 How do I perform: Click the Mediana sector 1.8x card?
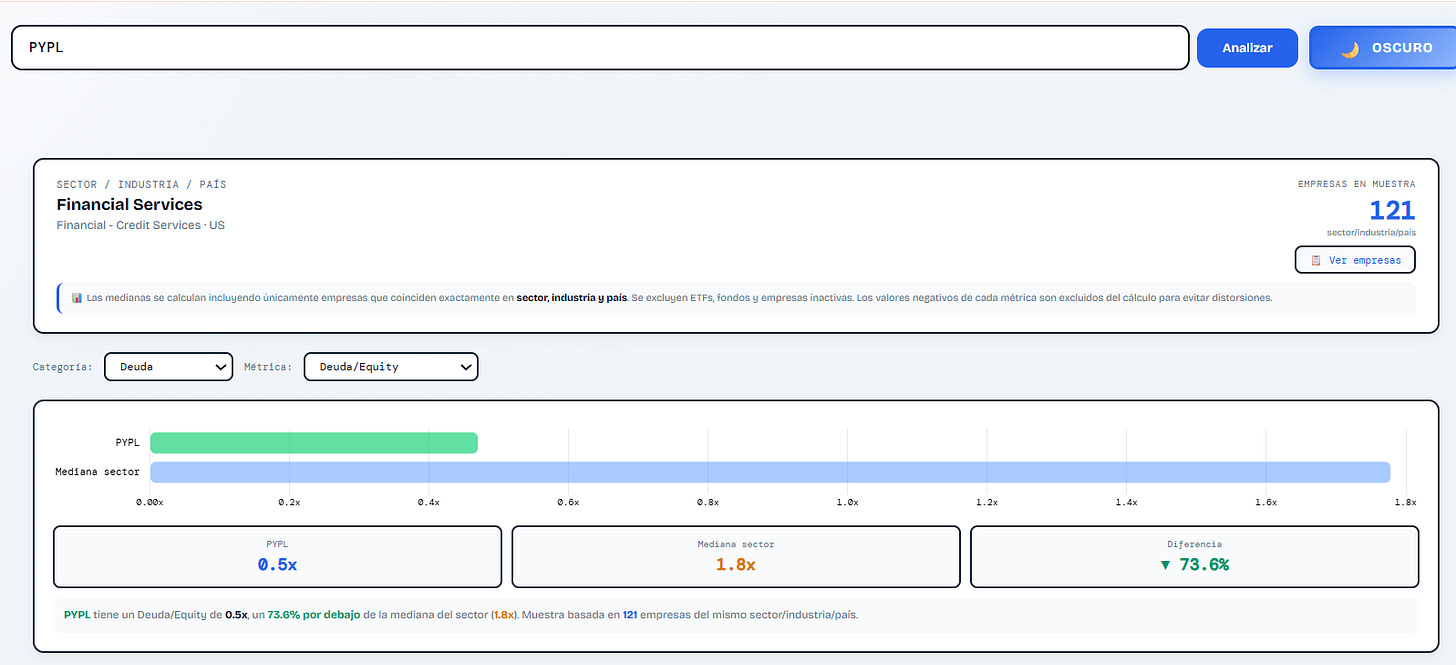coord(736,556)
